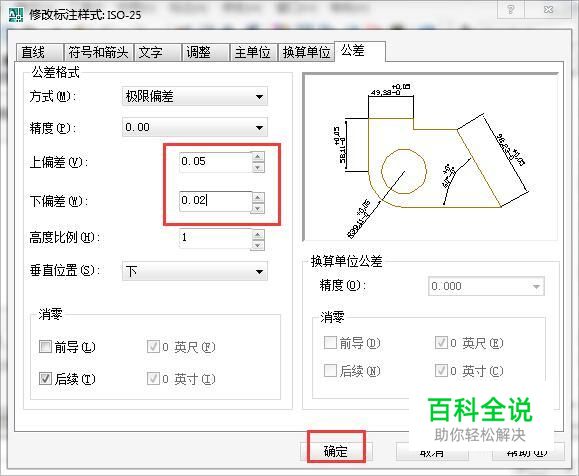
Task: Decrease 上偏差 value with down arrow
Action: pos(258,167)
